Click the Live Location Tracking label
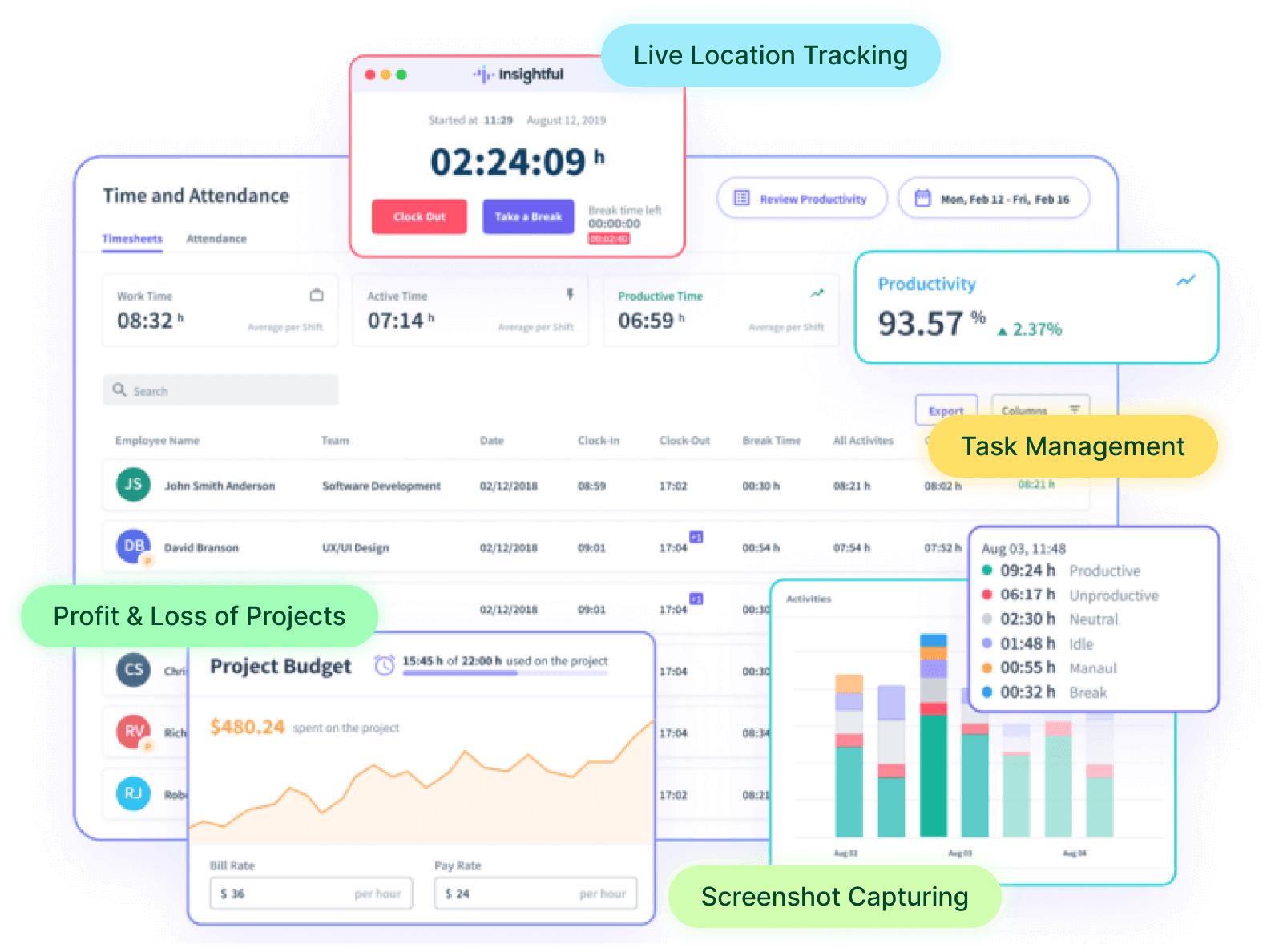This screenshot has height=952, width=1287. point(770,55)
